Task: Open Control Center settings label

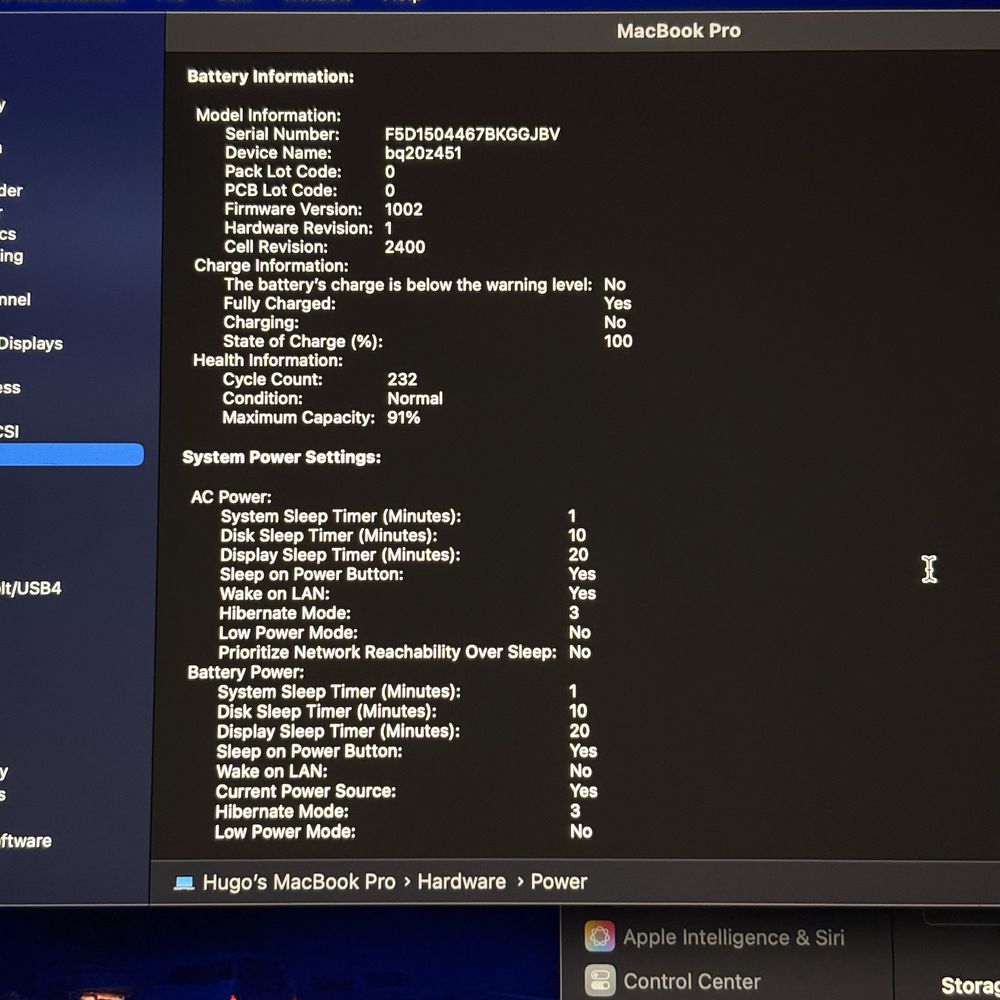Action: coord(692,981)
